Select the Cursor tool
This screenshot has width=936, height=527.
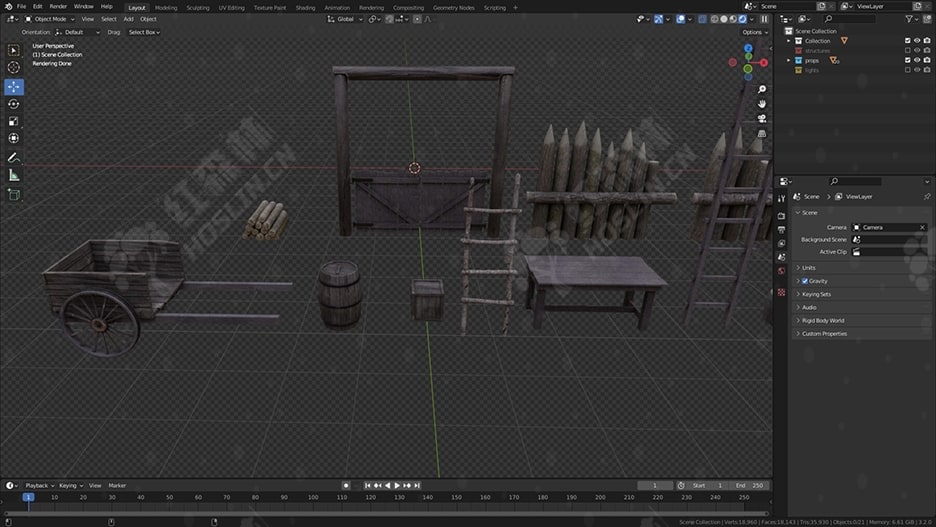[13, 67]
